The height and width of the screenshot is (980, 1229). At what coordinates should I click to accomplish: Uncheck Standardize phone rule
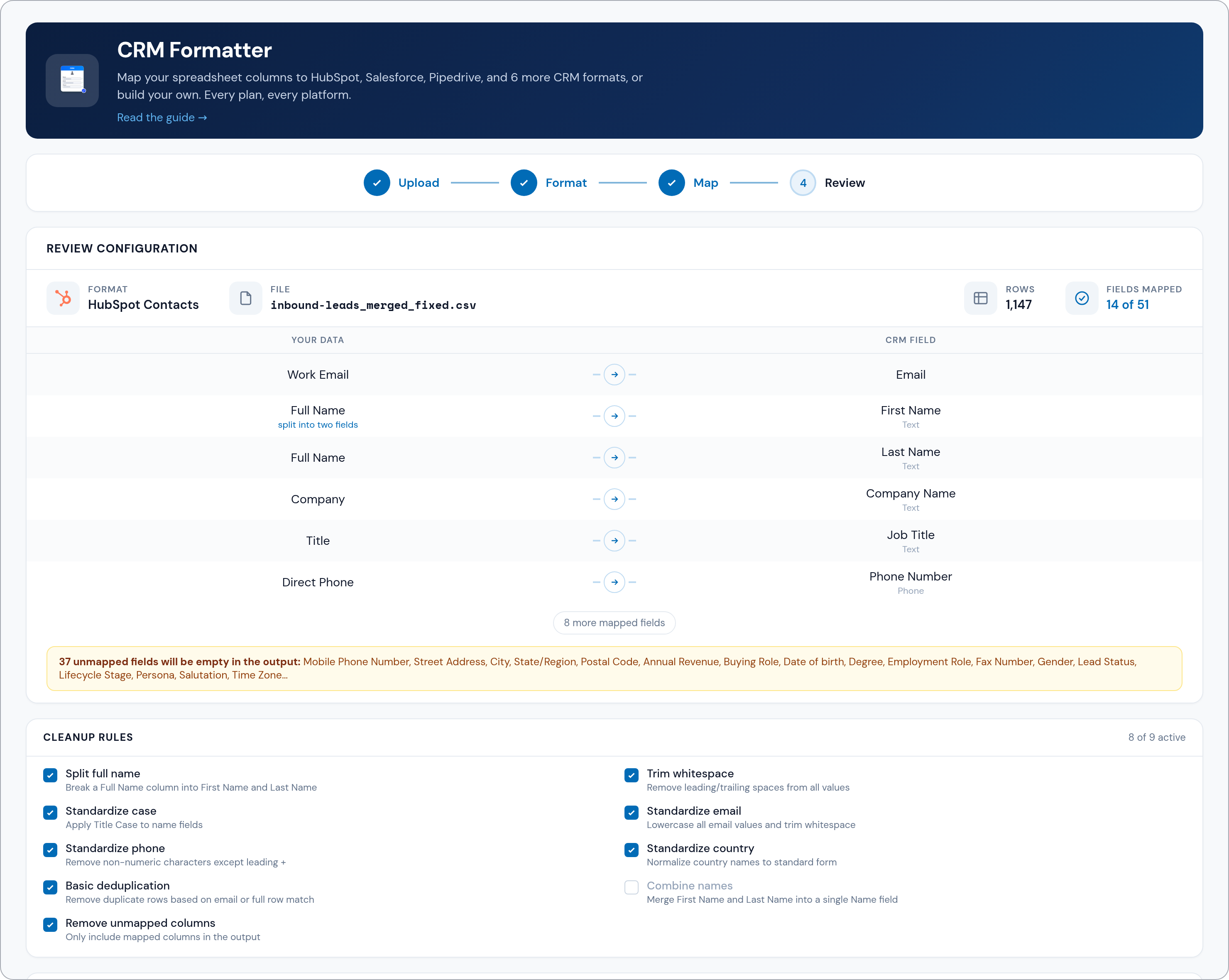click(50, 850)
